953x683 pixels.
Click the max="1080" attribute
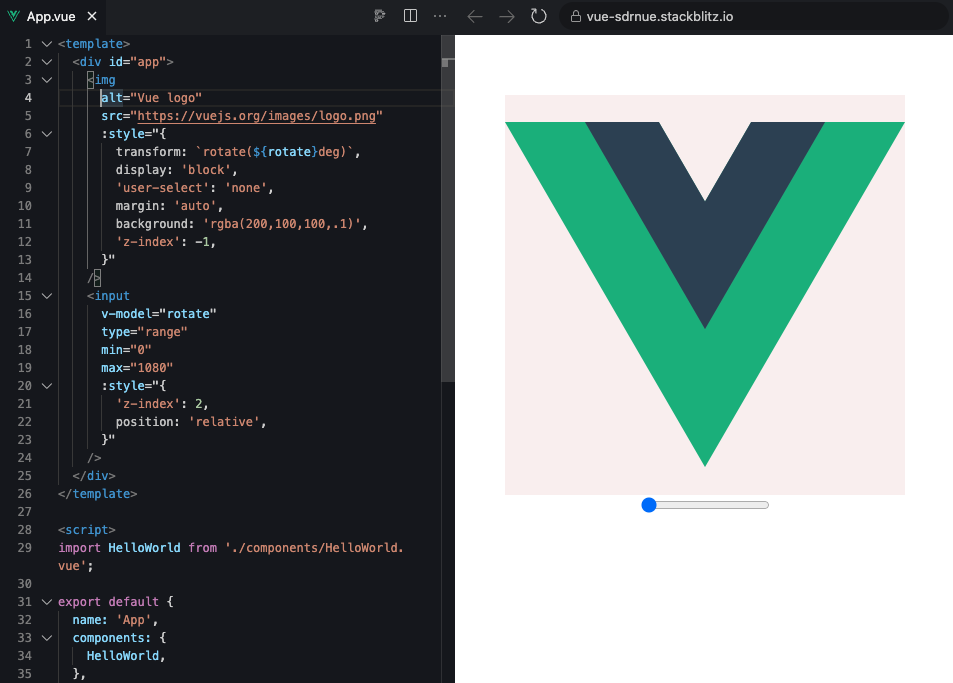pyautogui.click(x=137, y=368)
